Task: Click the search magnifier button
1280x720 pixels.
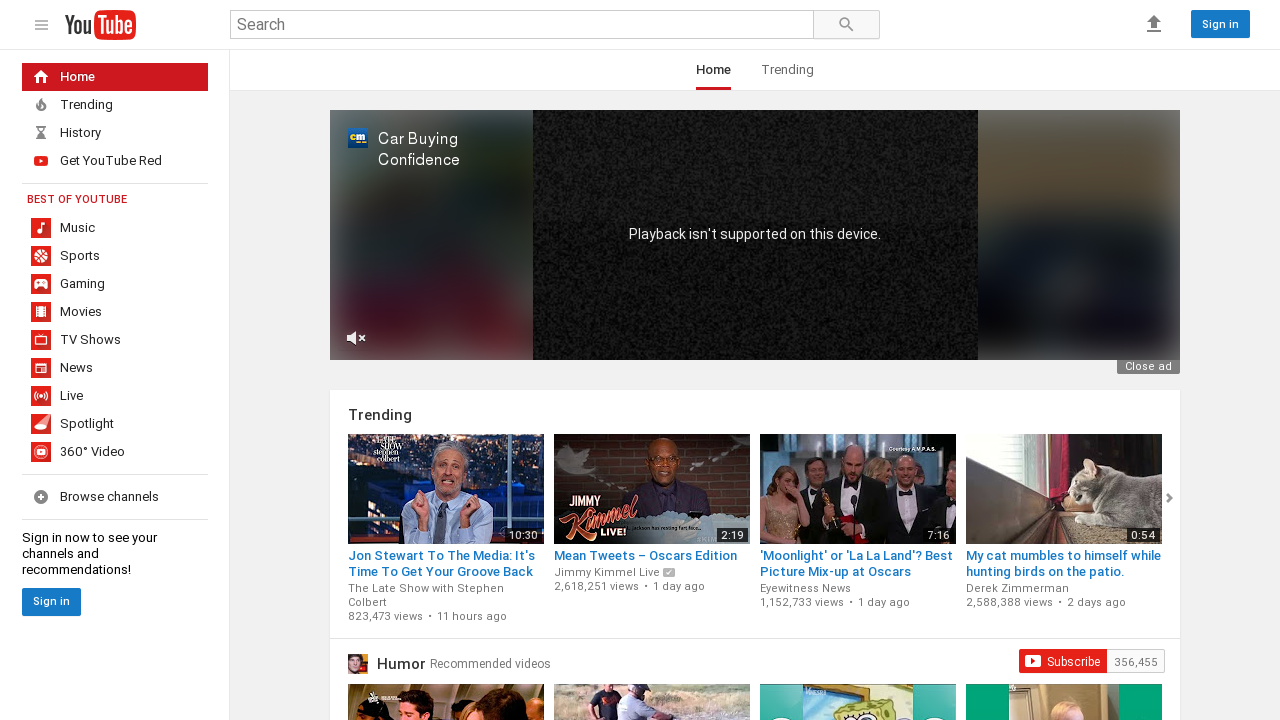Action: (x=846, y=25)
